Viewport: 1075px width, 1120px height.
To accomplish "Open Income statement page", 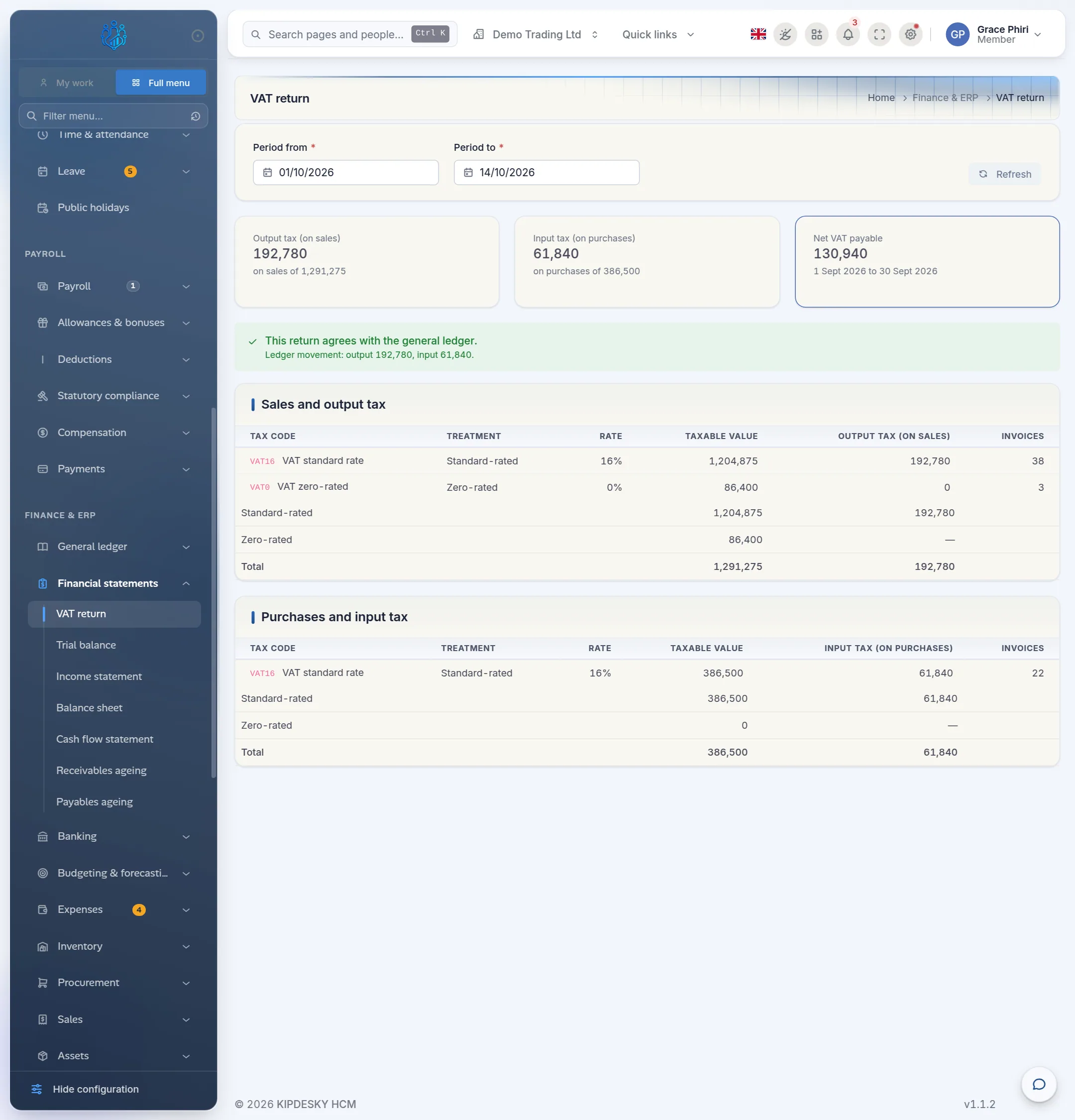I will click(x=99, y=676).
